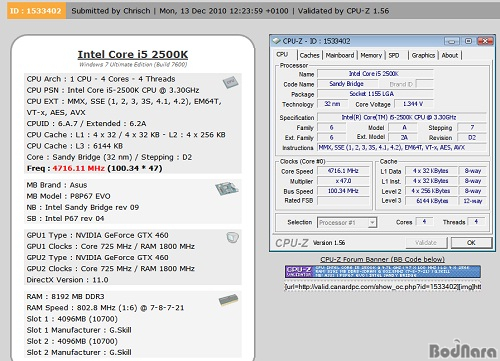This screenshot has height=361, width=500.
Task: Click the CPU Cache L3 6144 KB line
Action: pos(75,146)
